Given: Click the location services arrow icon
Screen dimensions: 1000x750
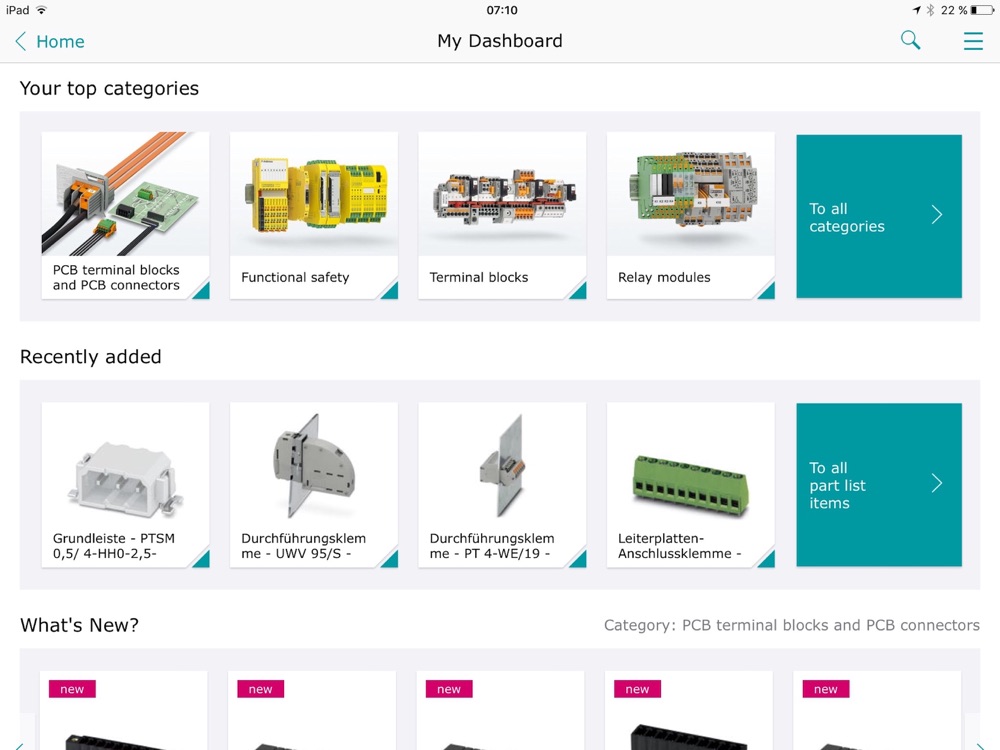Looking at the screenshot, I should pyautogui.click(x=916, y=10).
